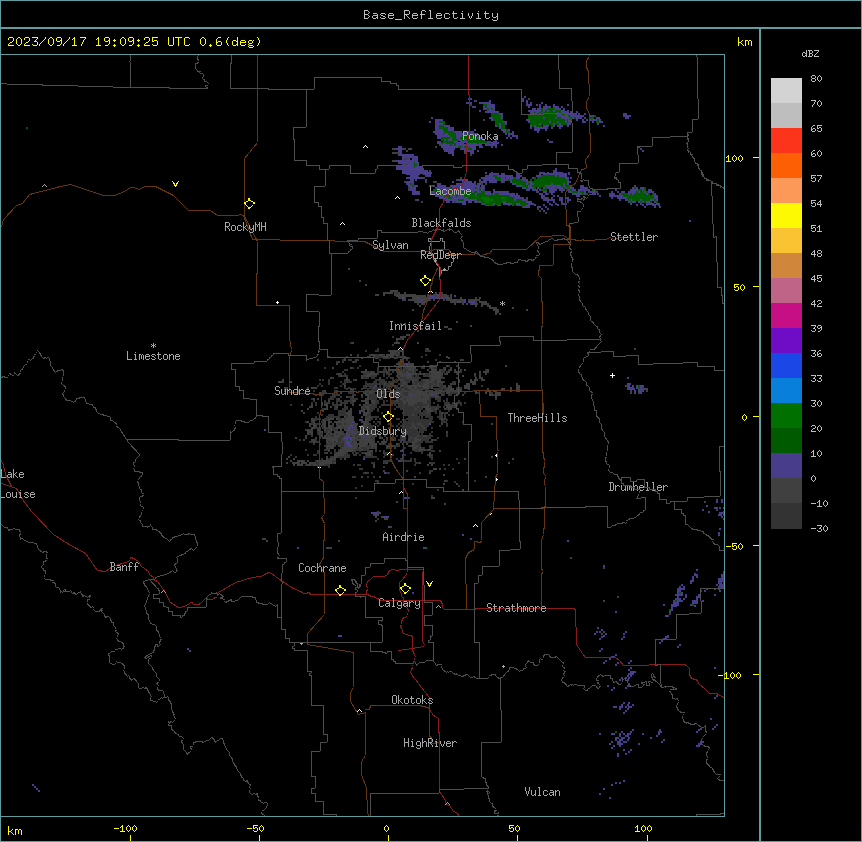Select the Vulcan label
The height and width of the screenshot is (842, 862).
coord(543,792)
